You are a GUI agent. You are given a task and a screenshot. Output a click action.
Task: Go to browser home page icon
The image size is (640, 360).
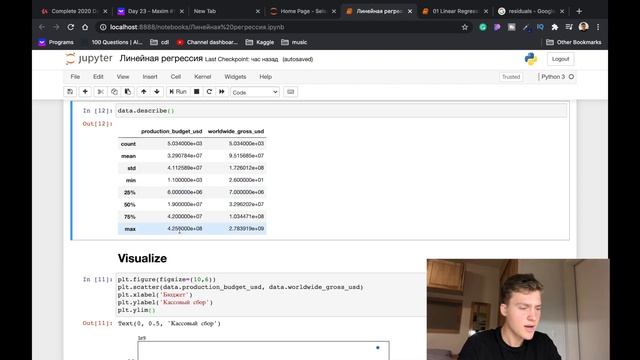85,27
